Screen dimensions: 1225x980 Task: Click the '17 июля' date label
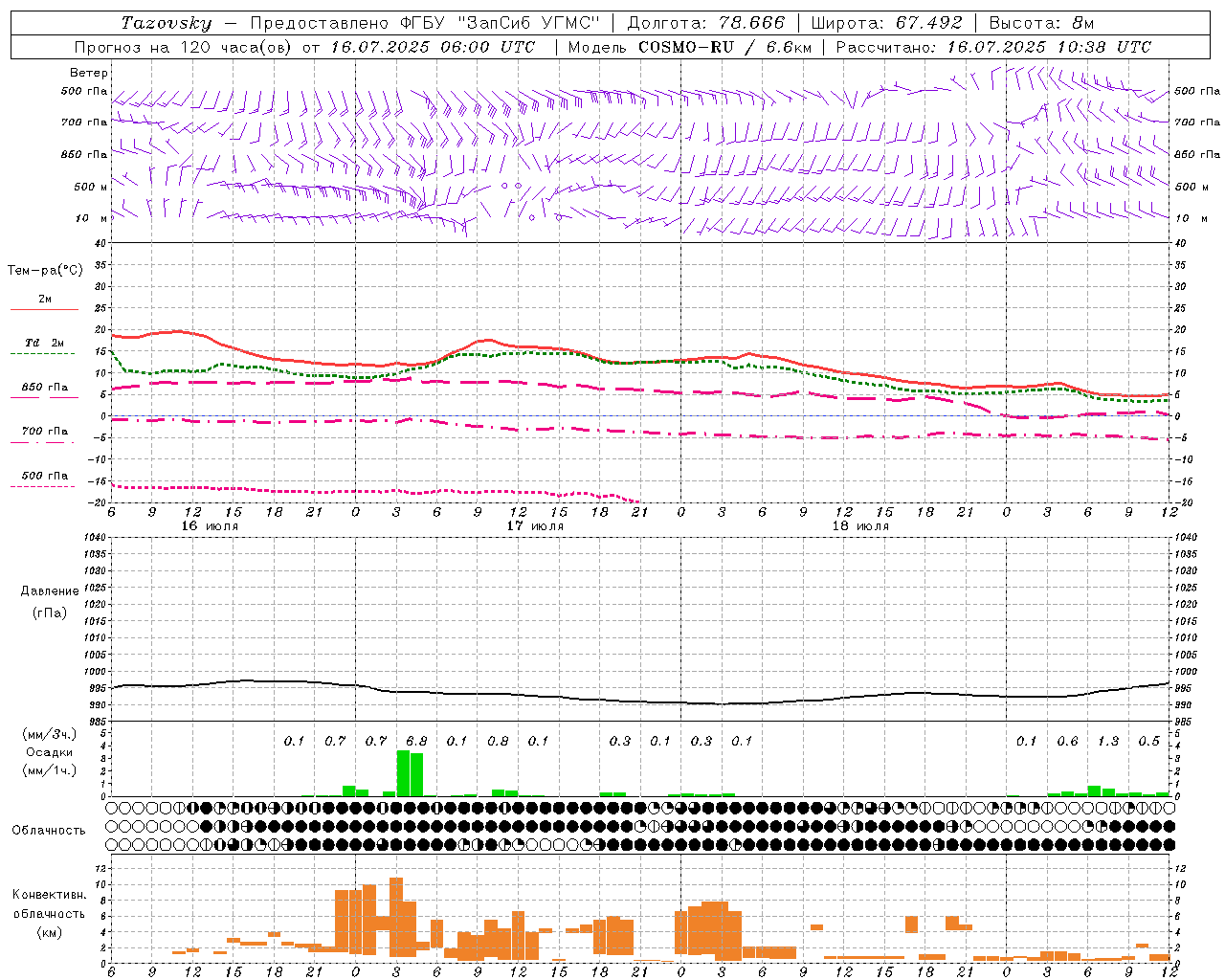(535, 526)
